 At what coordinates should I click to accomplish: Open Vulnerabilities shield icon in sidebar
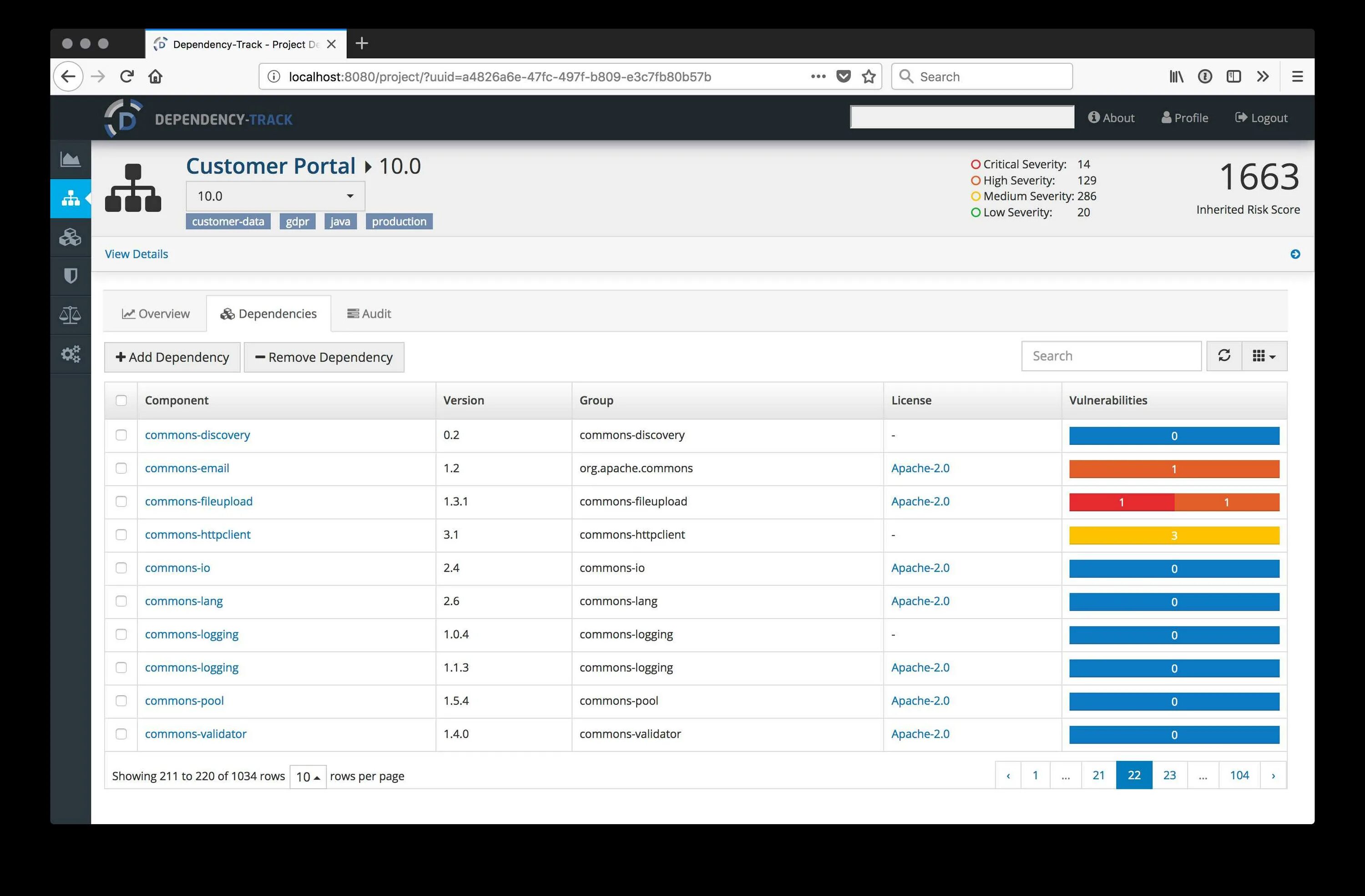pyautogui.click(x=70, y=277)
